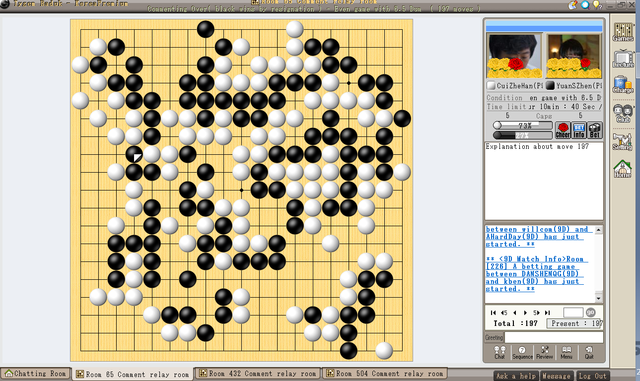Image resolution: width=640 pixels, height=381 pixels.
Task: Start the Review function
Action: click(544, 352)
